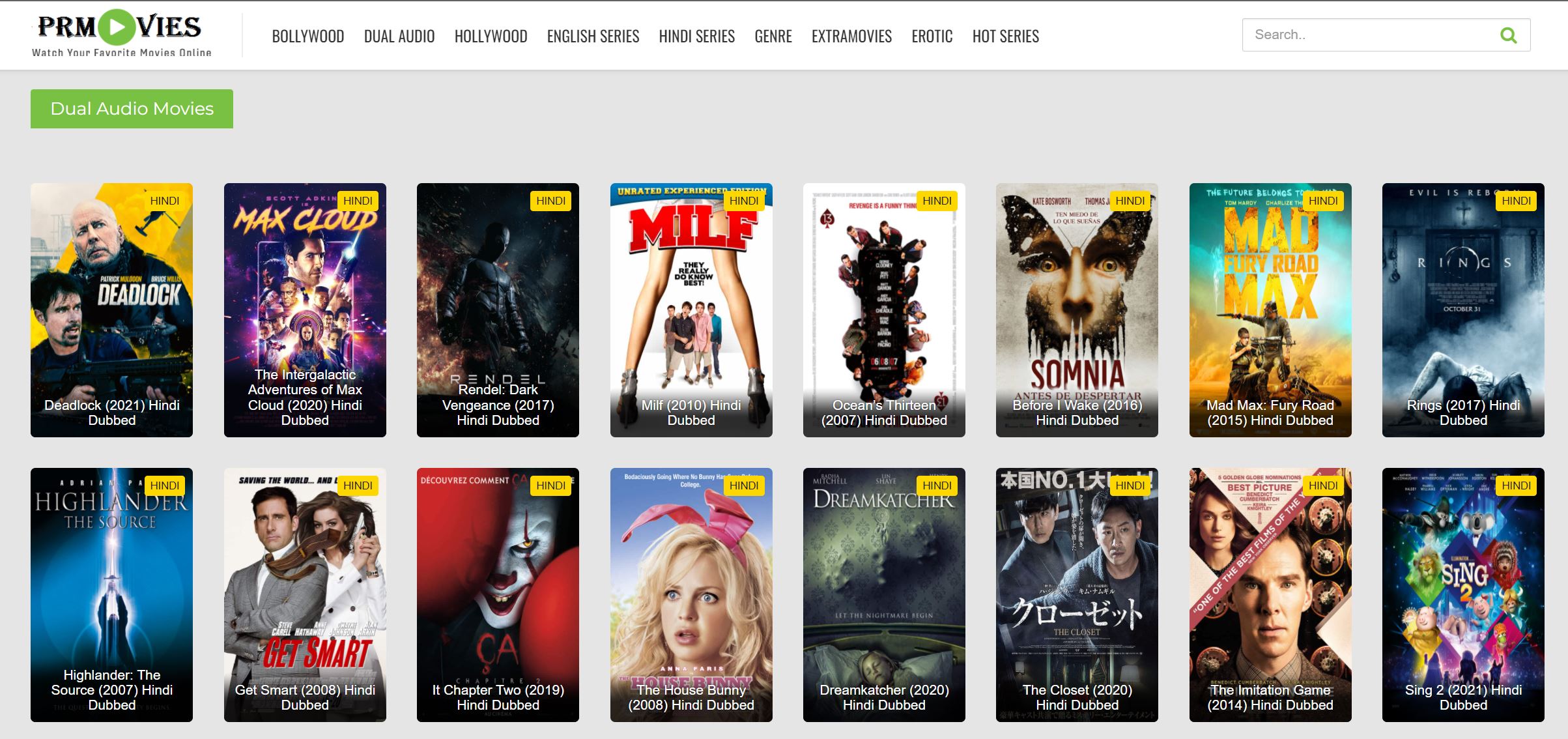Viewport: 1568px width, 739px height.
Task: Click HINDI badge on Deadlock poster
Action: [164, 201]
